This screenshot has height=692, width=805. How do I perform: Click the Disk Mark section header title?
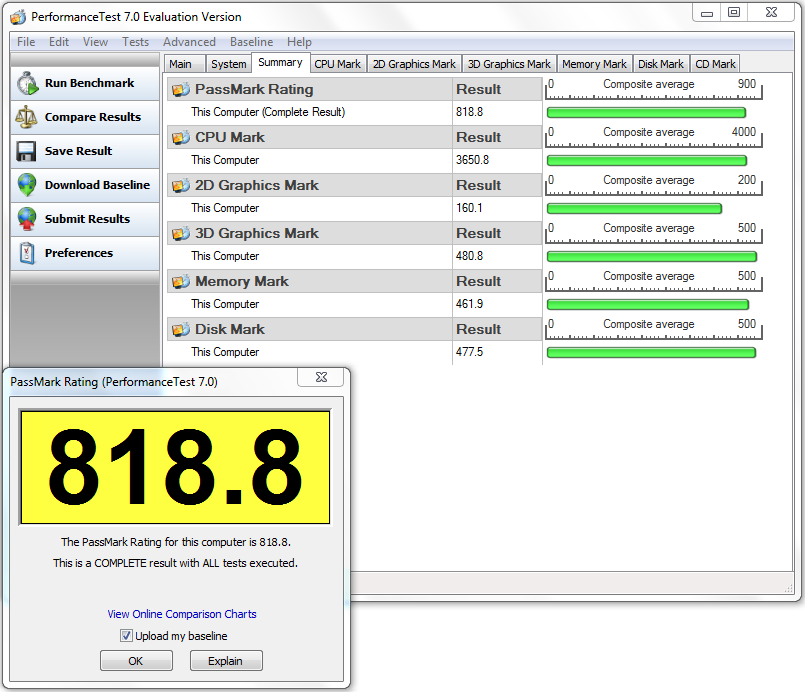(x=229, y=330)
